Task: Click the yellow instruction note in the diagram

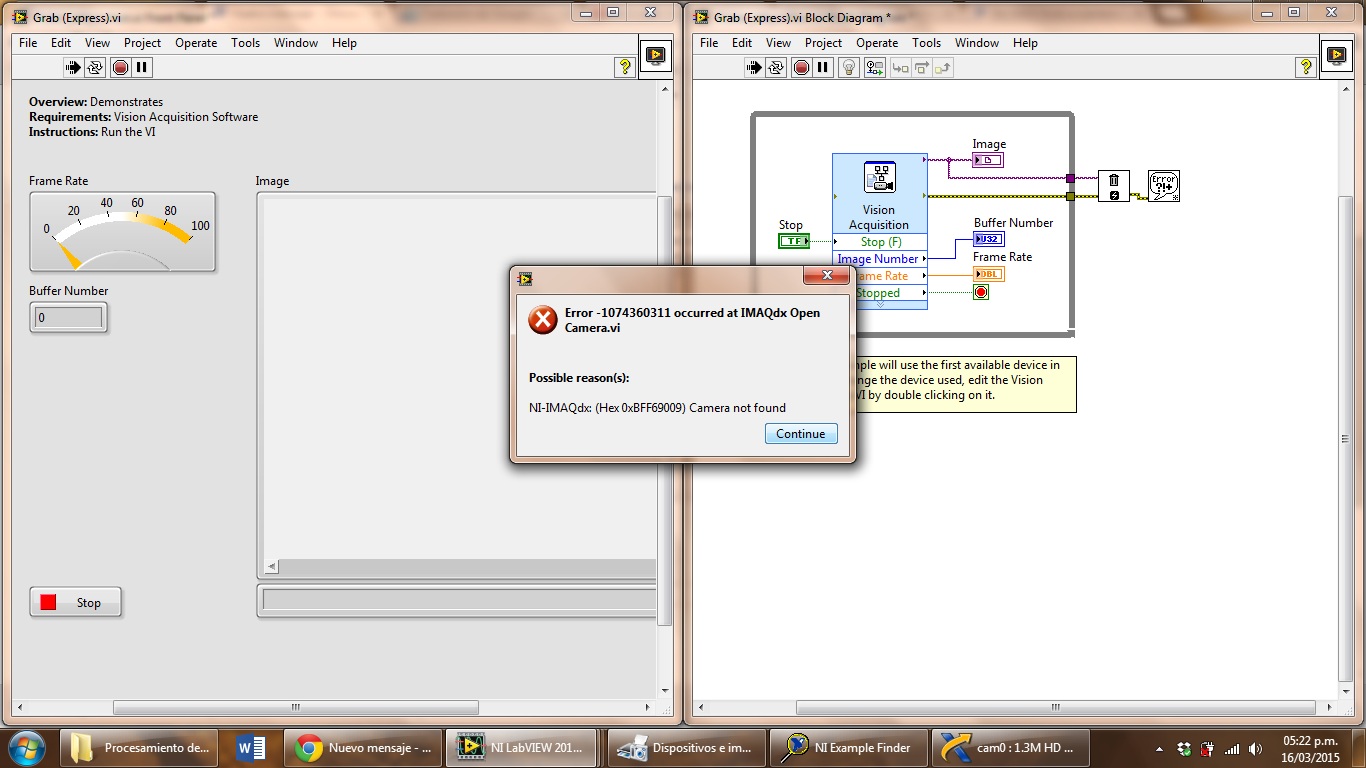Action: coord(965,384)
